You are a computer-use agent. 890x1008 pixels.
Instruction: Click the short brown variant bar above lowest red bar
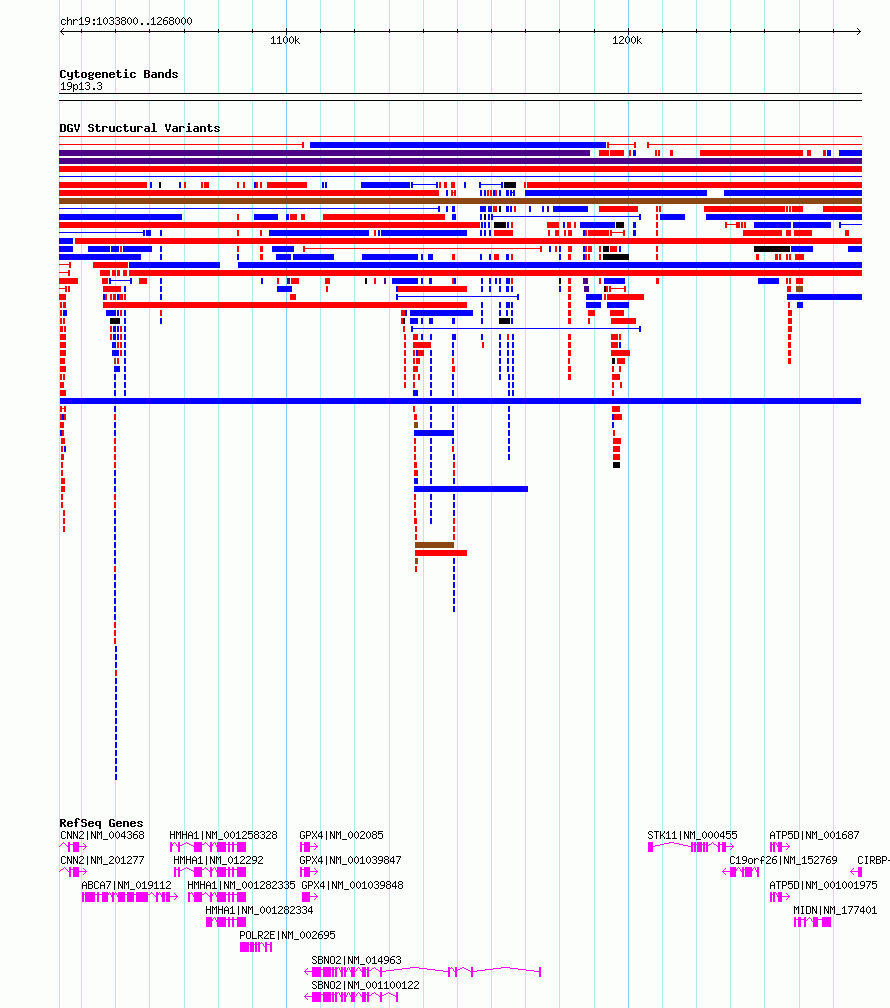click(435, 545)
